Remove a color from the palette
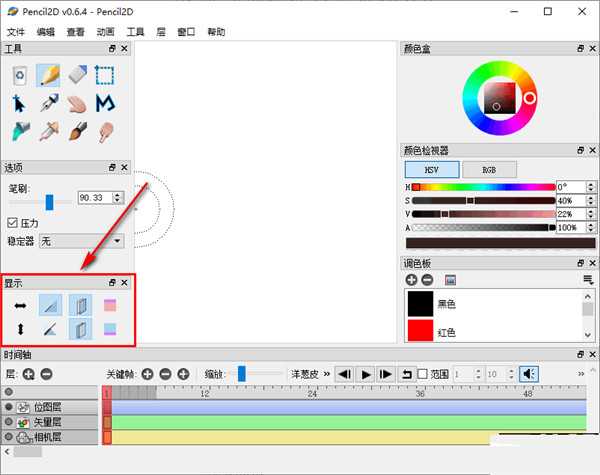 pos(427,280)
